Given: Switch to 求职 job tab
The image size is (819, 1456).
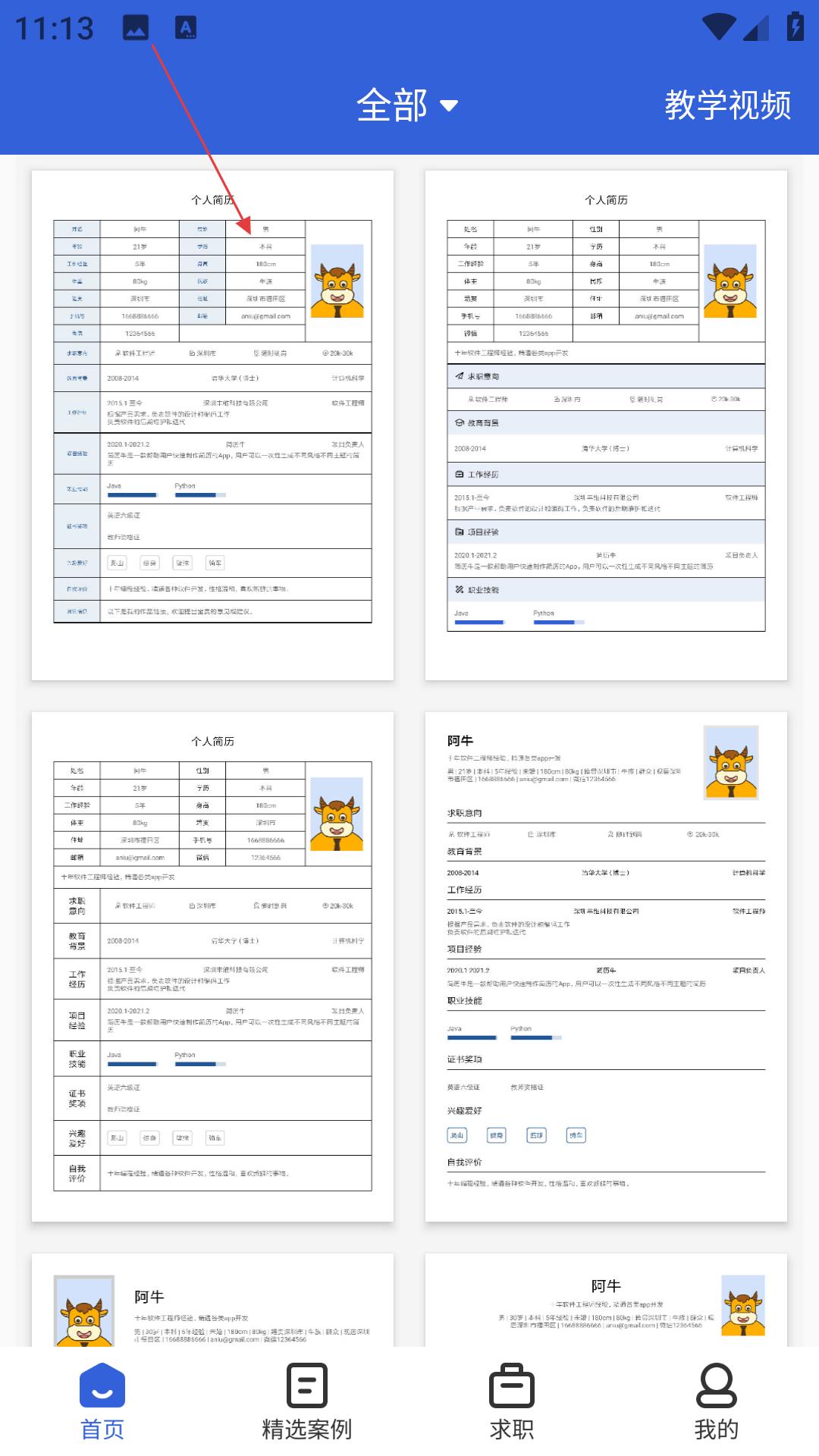Looking at the screenshot, I should (512, 1402).
